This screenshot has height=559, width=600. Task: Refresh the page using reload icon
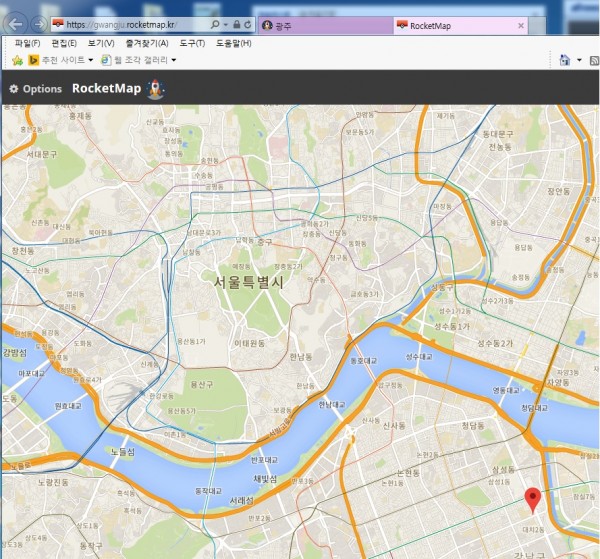248,23
